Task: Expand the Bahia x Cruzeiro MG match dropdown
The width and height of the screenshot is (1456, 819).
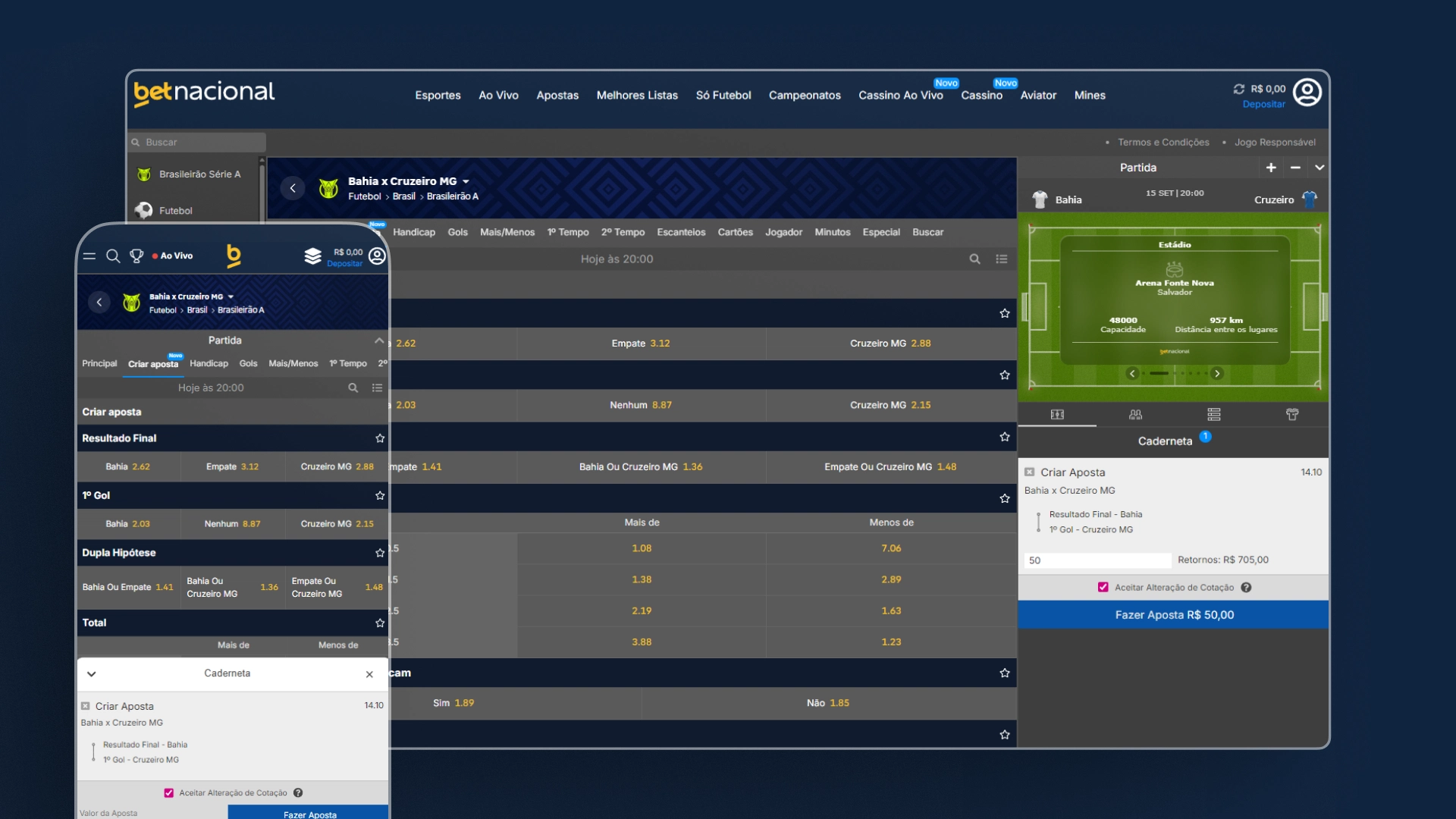Action: tap(466, 181)
